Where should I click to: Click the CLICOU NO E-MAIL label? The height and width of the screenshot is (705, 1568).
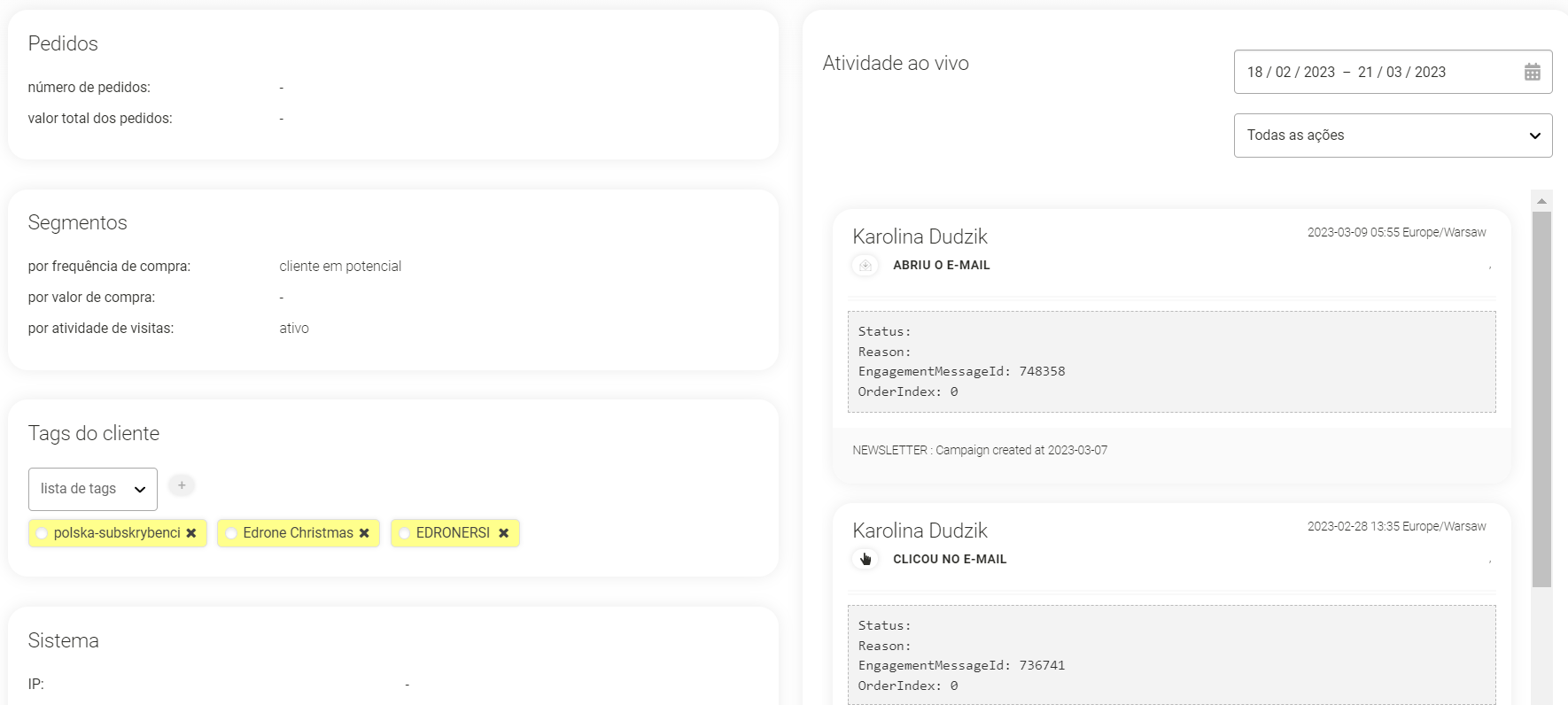pyautogui.click(x=950, y=559)
